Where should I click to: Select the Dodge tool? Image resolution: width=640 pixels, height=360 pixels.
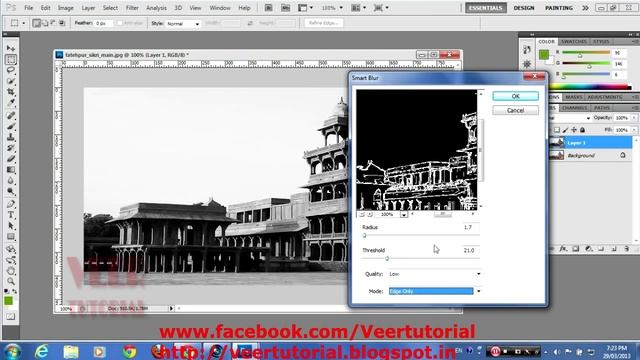coord(11,191)
